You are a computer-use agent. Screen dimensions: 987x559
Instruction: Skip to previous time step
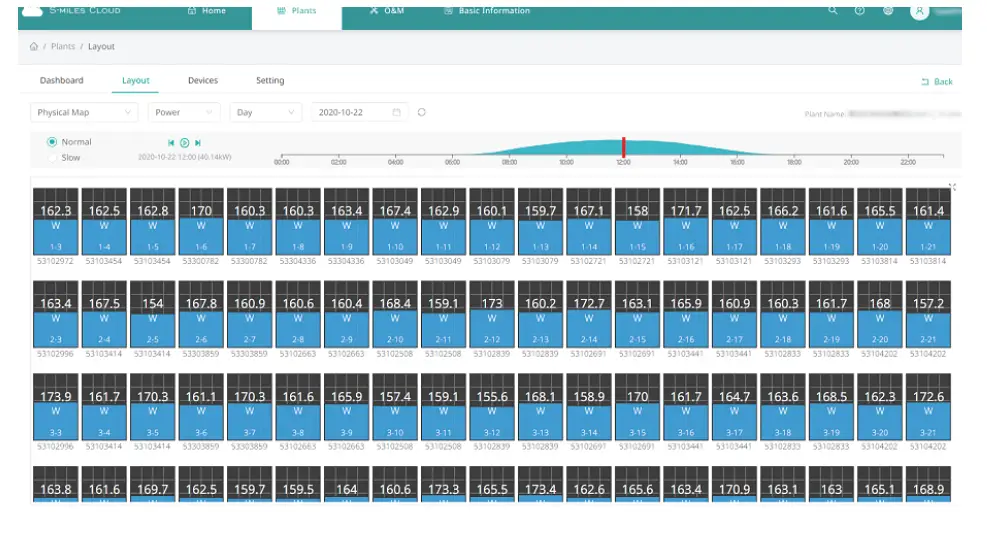point(171,143)
